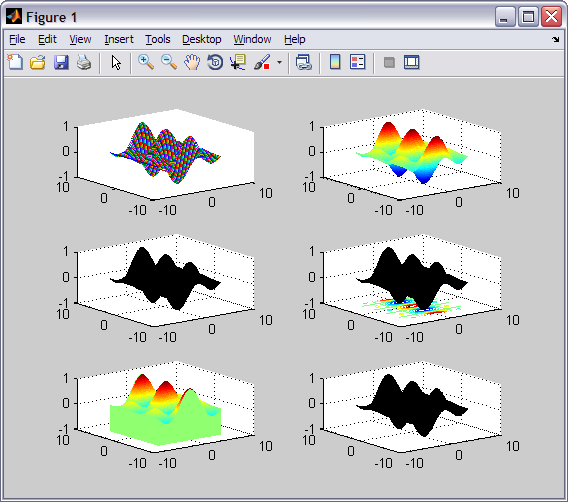The height and width of the screenshot is (502, 568).
Task: Expand the brush color dropdown arrow
Action: [279, 62]
